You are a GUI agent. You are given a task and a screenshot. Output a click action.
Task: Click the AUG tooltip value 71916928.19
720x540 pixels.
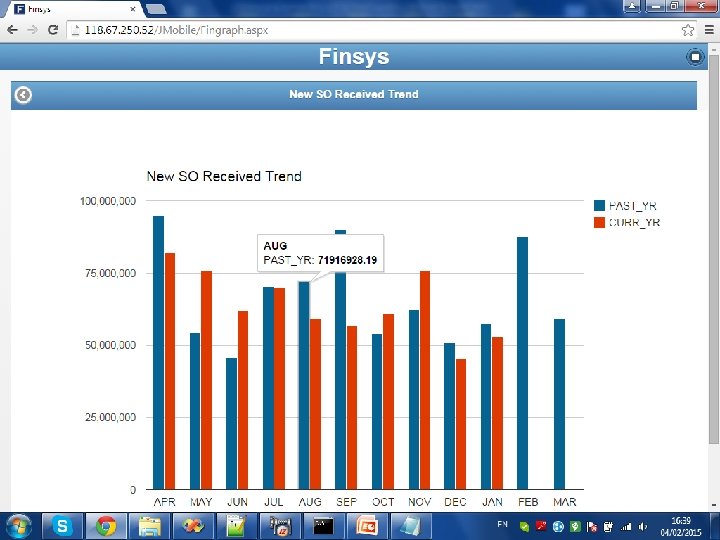347,260
